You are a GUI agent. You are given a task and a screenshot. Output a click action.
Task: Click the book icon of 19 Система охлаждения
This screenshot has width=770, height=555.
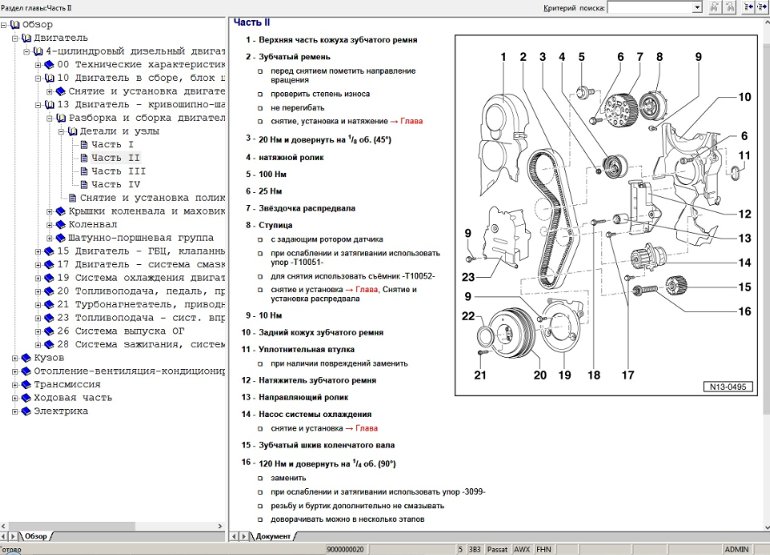[x=49, y=278]
